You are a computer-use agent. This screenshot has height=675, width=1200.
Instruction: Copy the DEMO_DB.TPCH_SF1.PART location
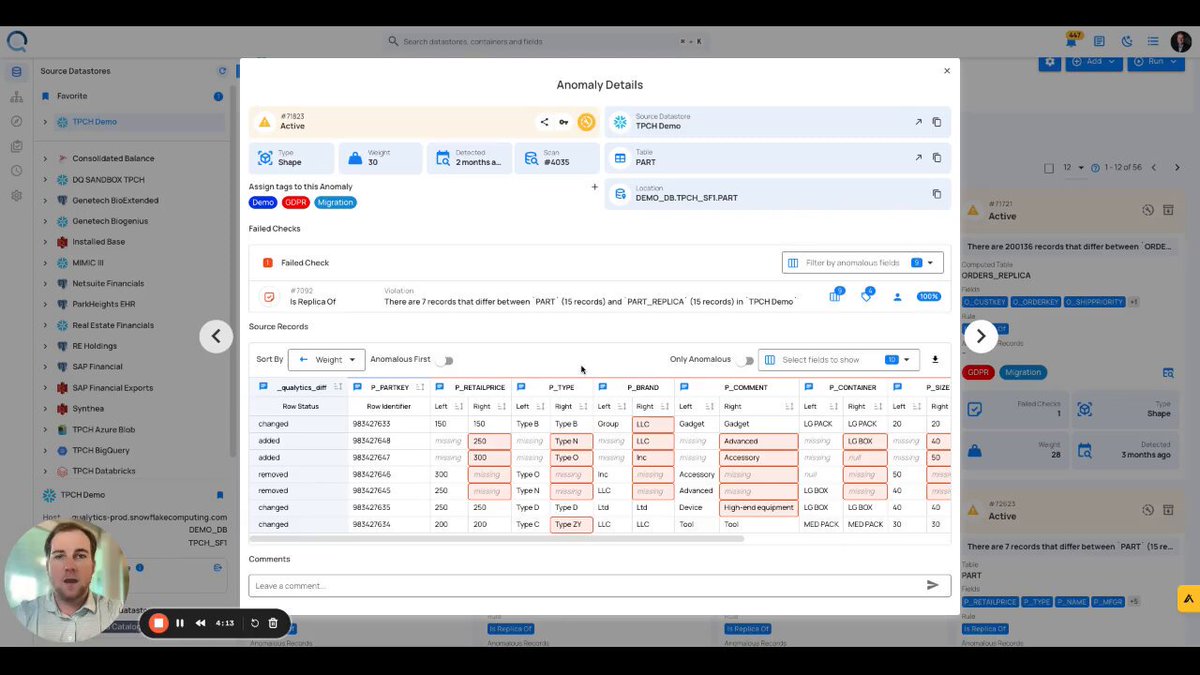[x=937, y=194]
